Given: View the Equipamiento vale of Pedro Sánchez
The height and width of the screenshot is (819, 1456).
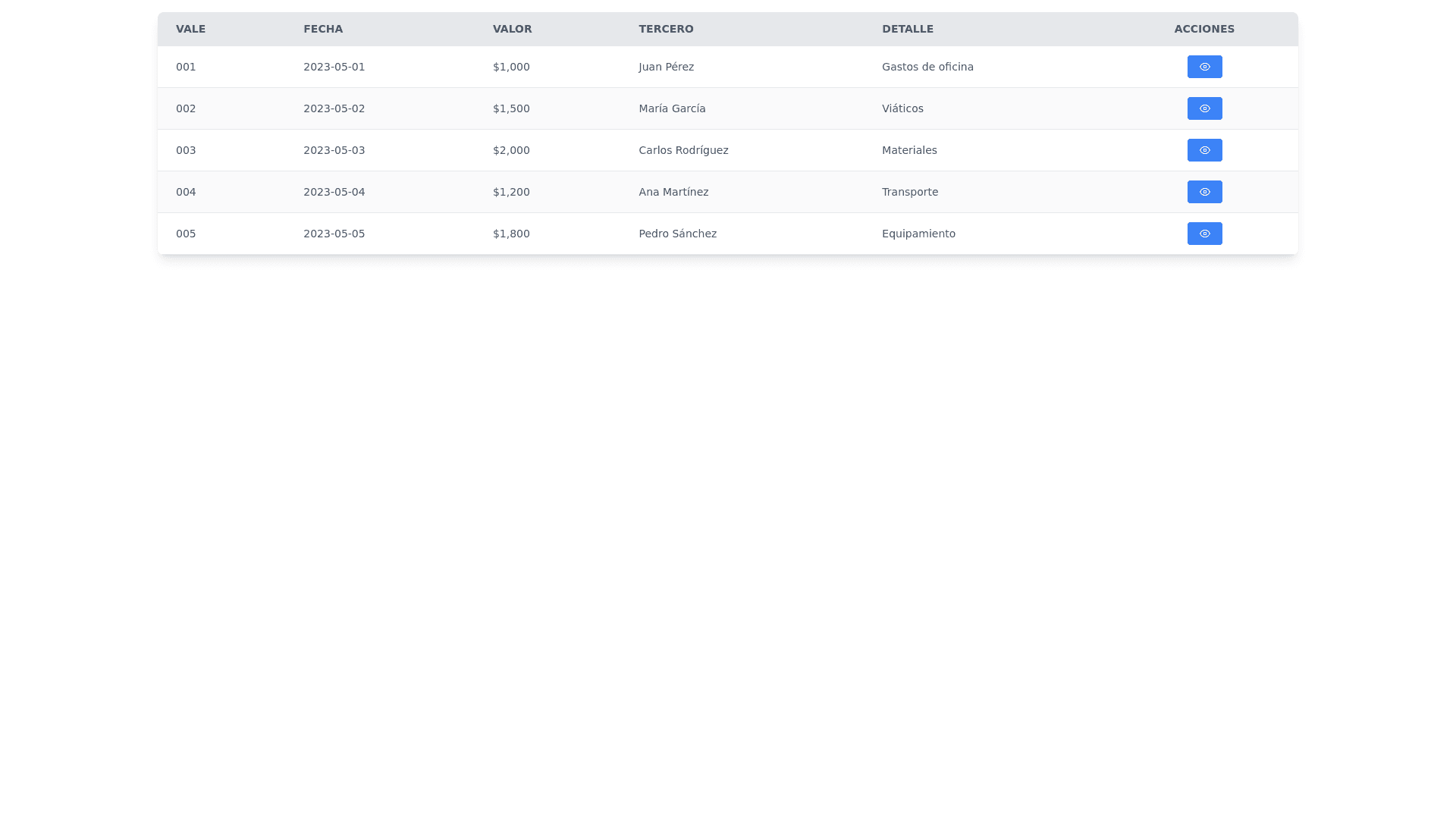Looking at the screenshot, I should [1204, 234].
